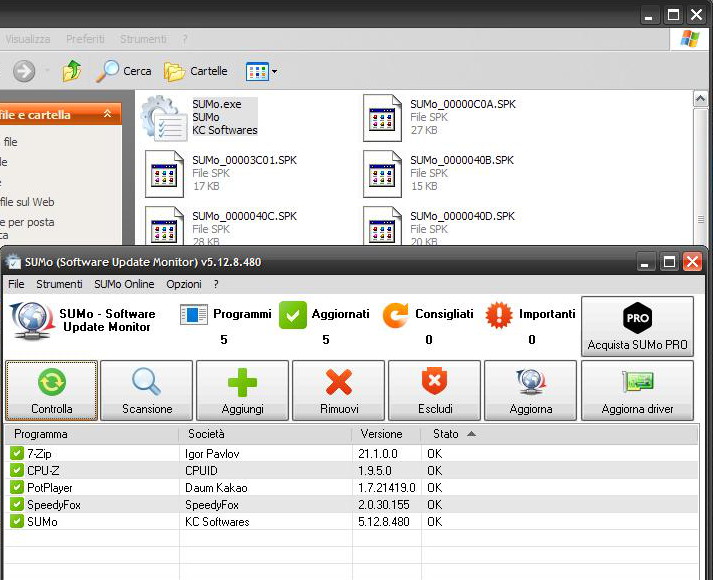The image size is (713, 580).
Task: Click per posta link in Explorer sidebar
Action: click(27, 222)
